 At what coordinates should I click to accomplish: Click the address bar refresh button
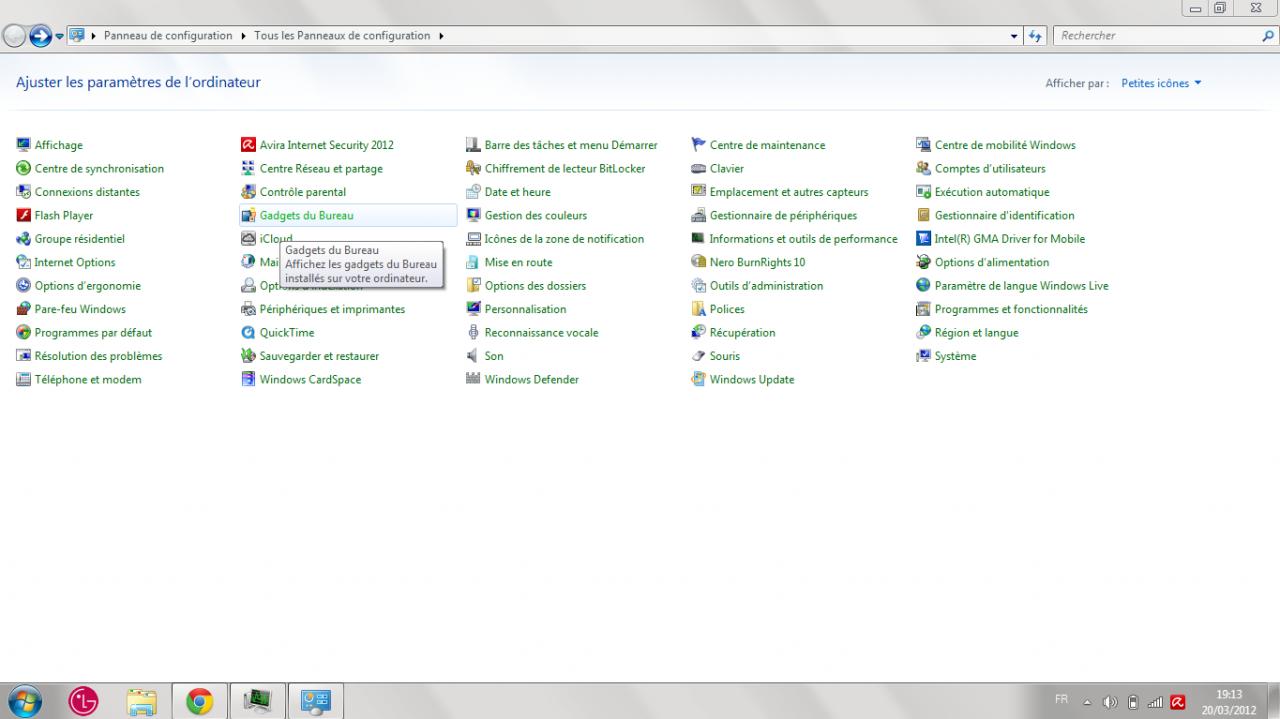pos(1036,36)
